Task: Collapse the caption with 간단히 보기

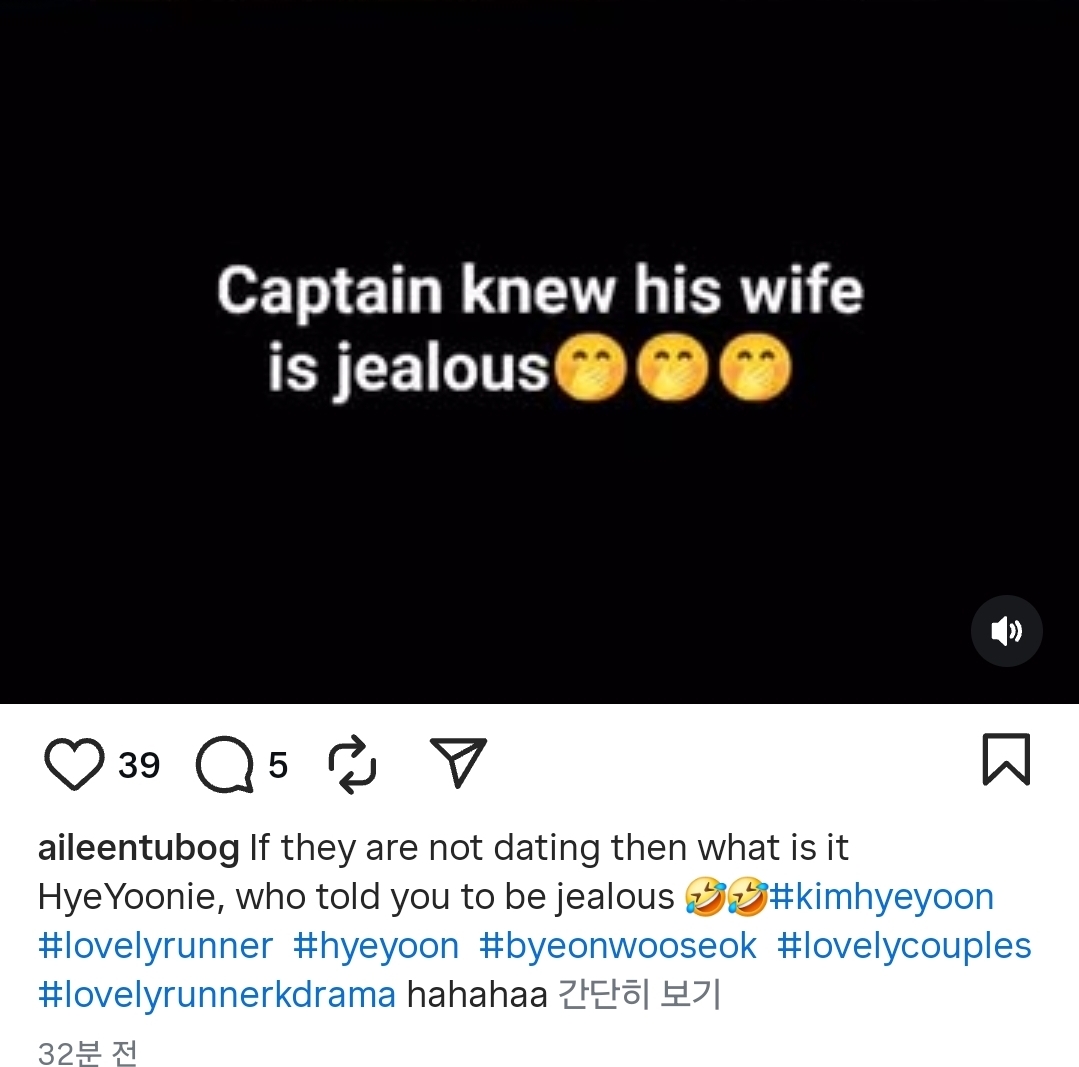Action: [x=639, y=994]
